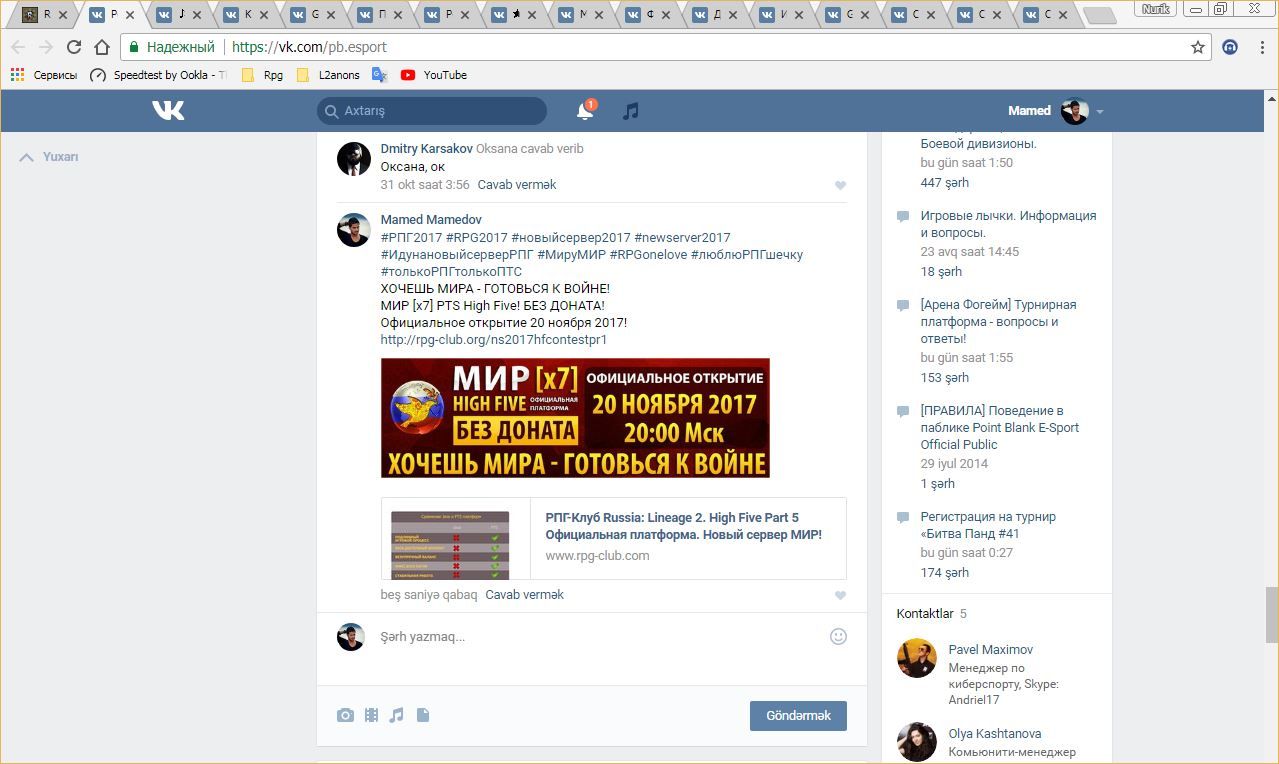Screen dimensions: 1279x764
Task: Click the Şərh yazmaq comment field
Action: click(x=600, y=637)
